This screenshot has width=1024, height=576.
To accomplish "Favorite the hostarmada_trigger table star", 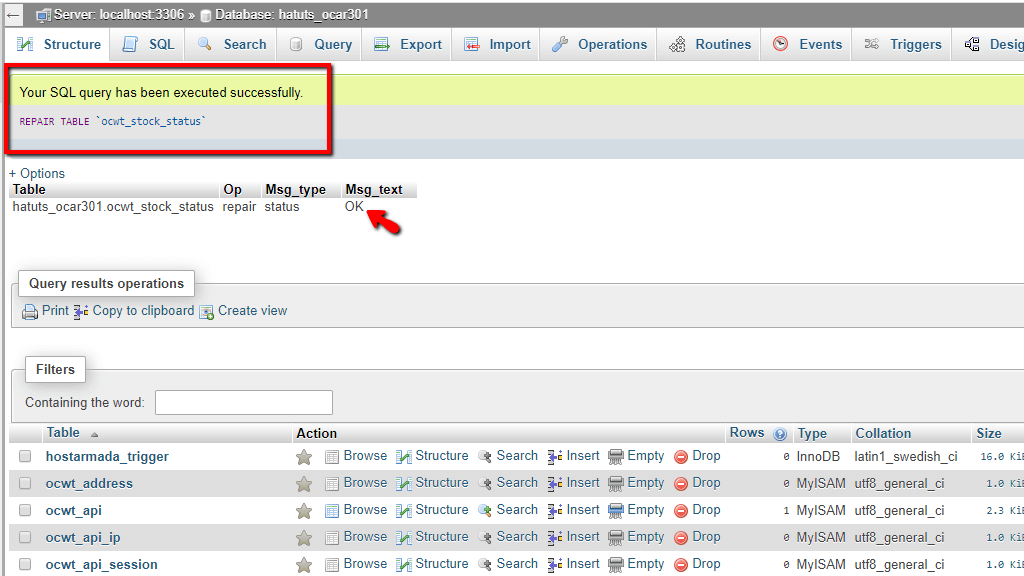I will pyautogui.click(x=304, y=457).
